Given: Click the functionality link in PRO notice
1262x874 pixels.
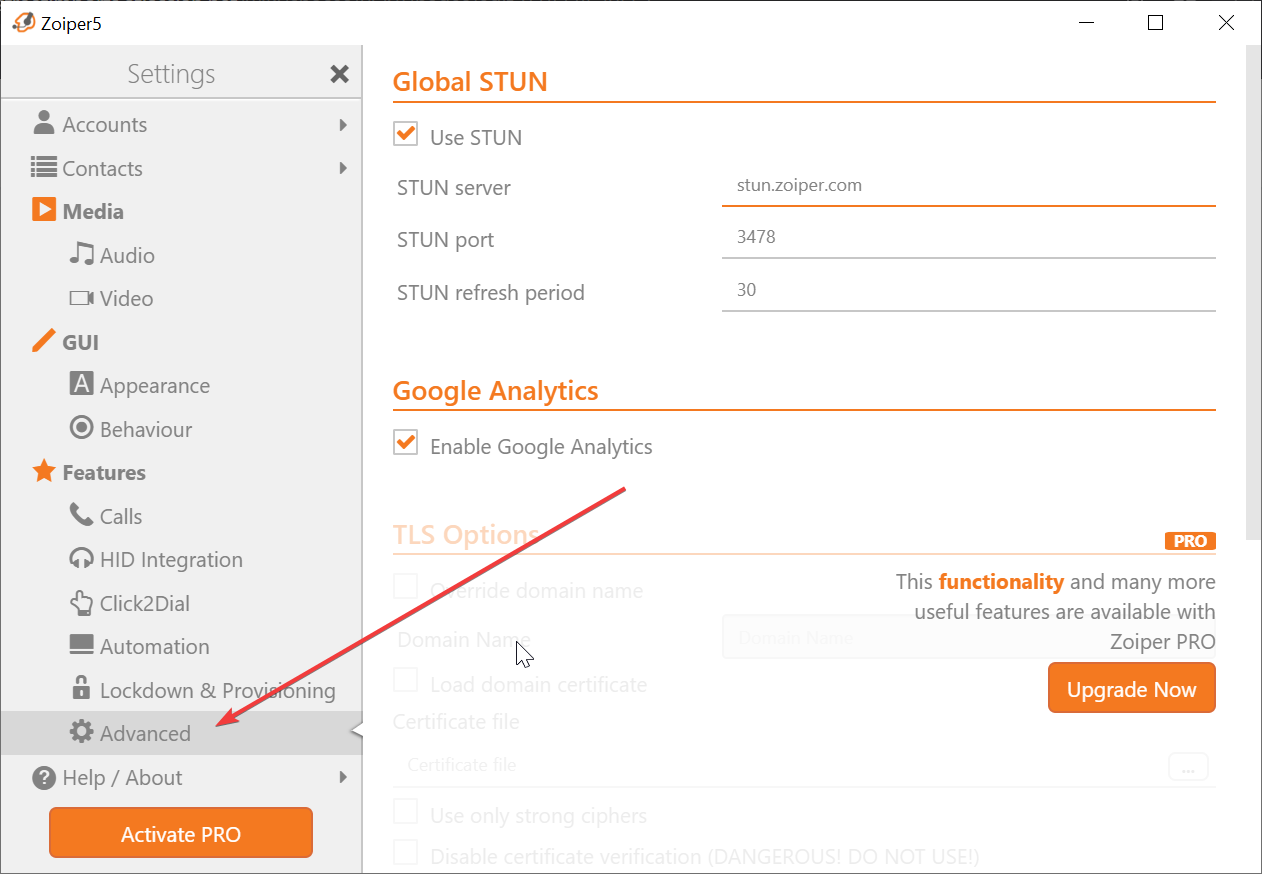Looking at the screenshot, I should [x=1001, y=581].
